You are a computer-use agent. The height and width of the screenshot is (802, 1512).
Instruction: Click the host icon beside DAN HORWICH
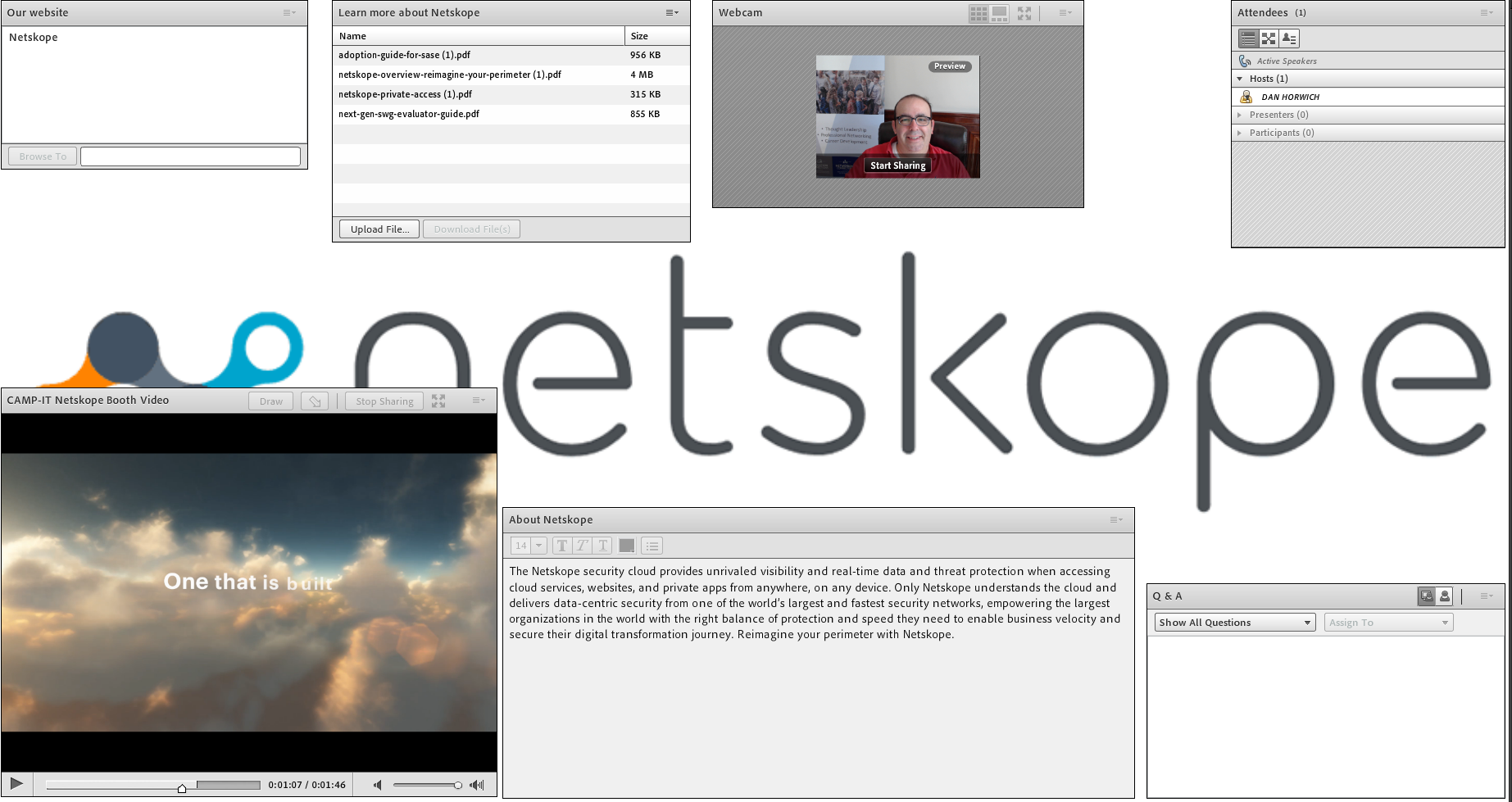[1246, 97]
